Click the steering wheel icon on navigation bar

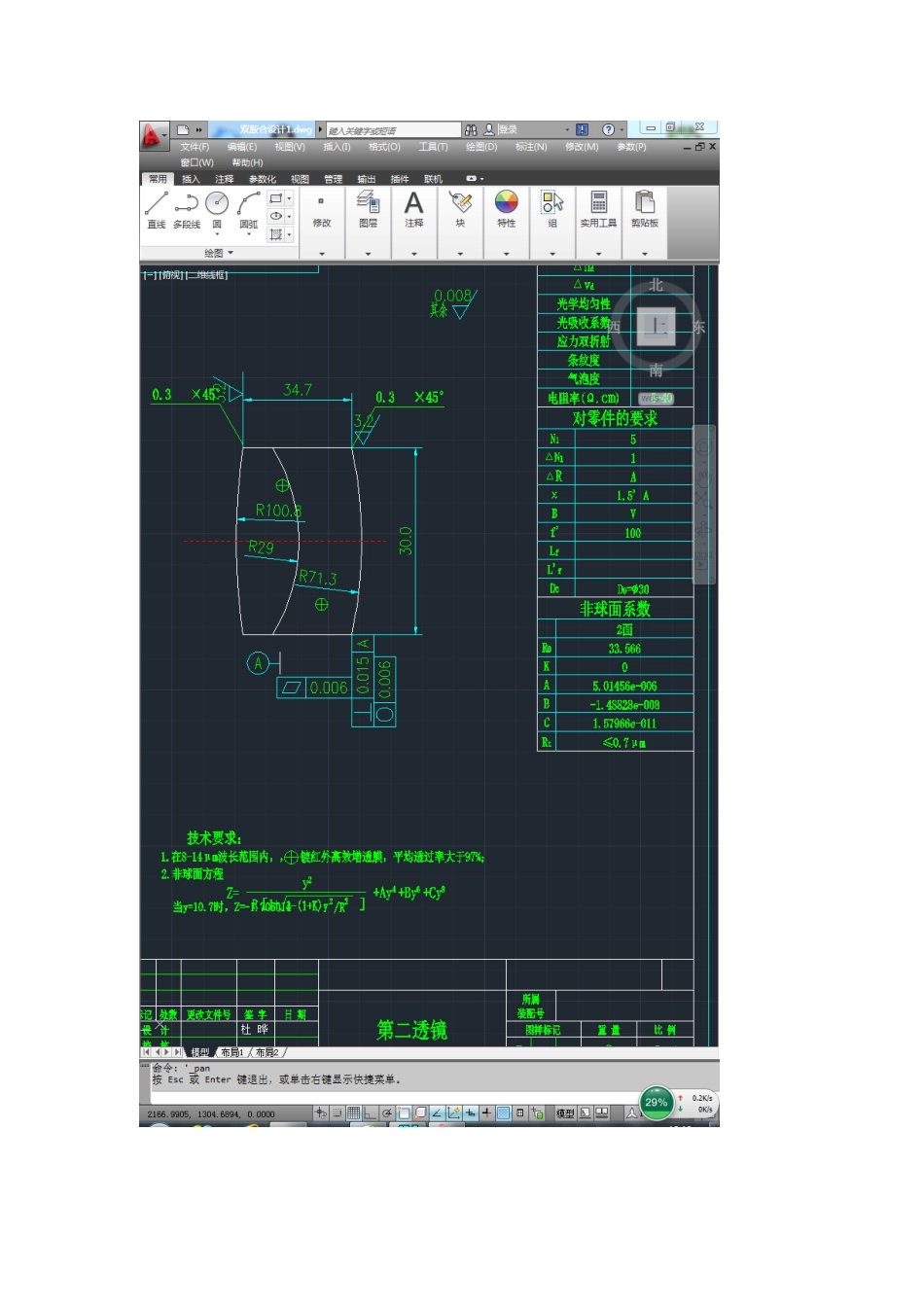[x=704, y=447]
